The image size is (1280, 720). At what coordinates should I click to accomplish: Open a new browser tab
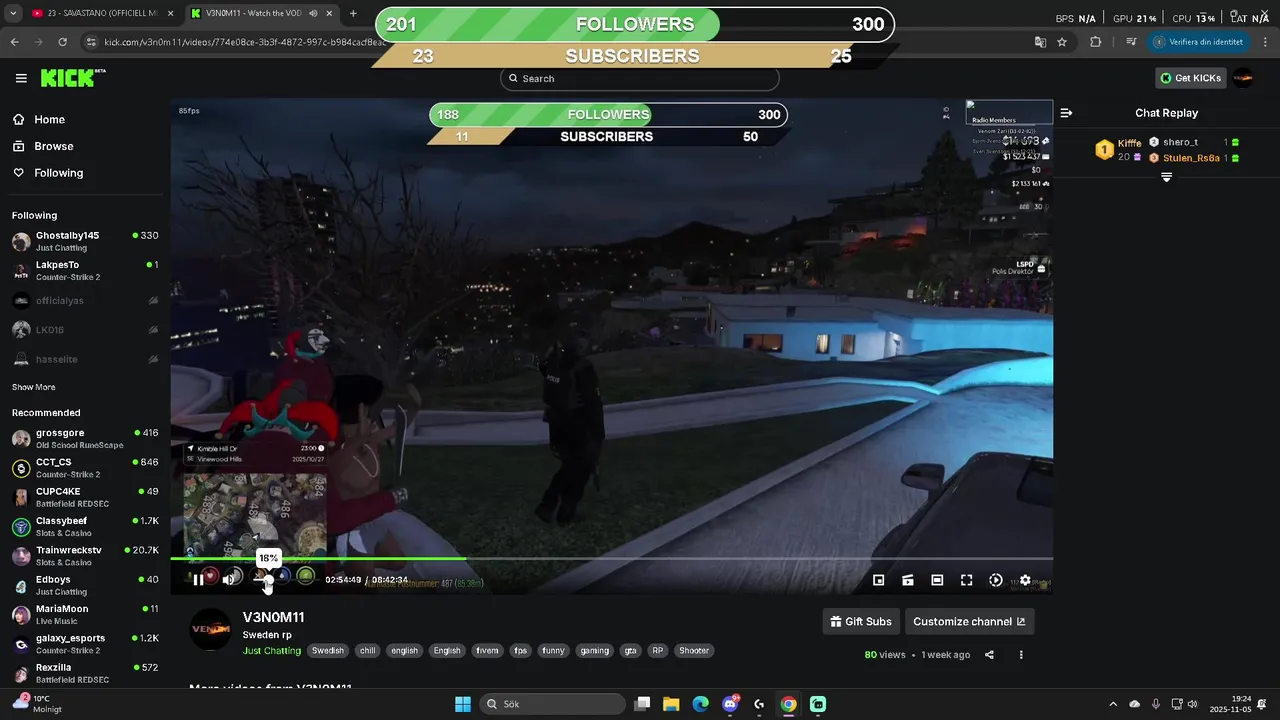[x=353, y=14]
